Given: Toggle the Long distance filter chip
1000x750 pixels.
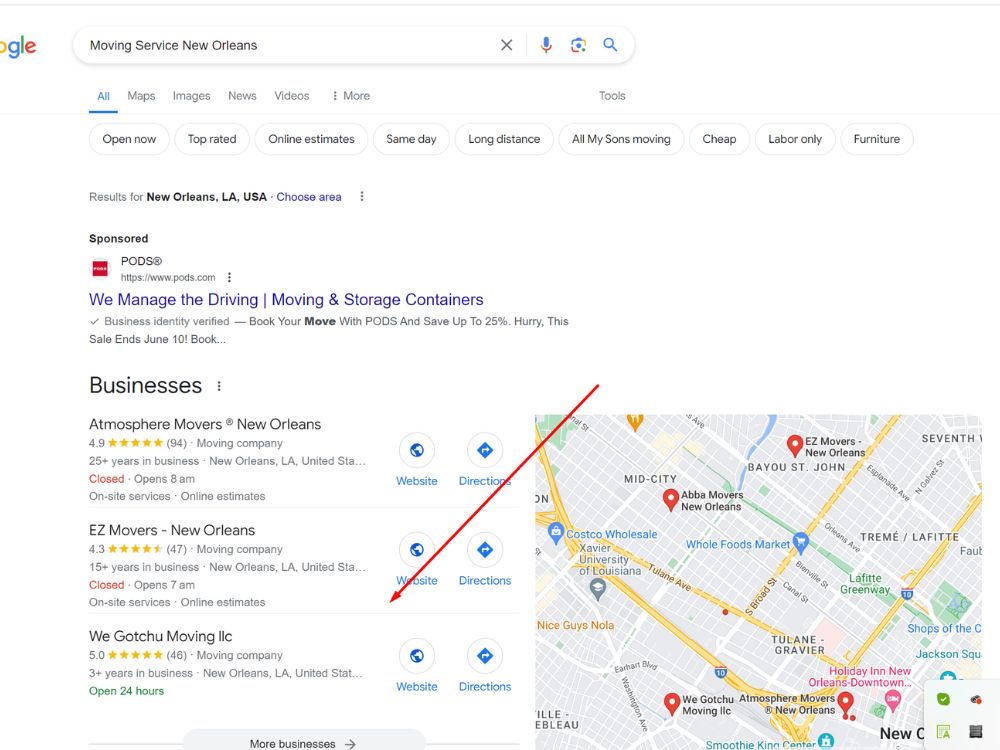Looking at the screenshot, I should [x=504, y=139].
